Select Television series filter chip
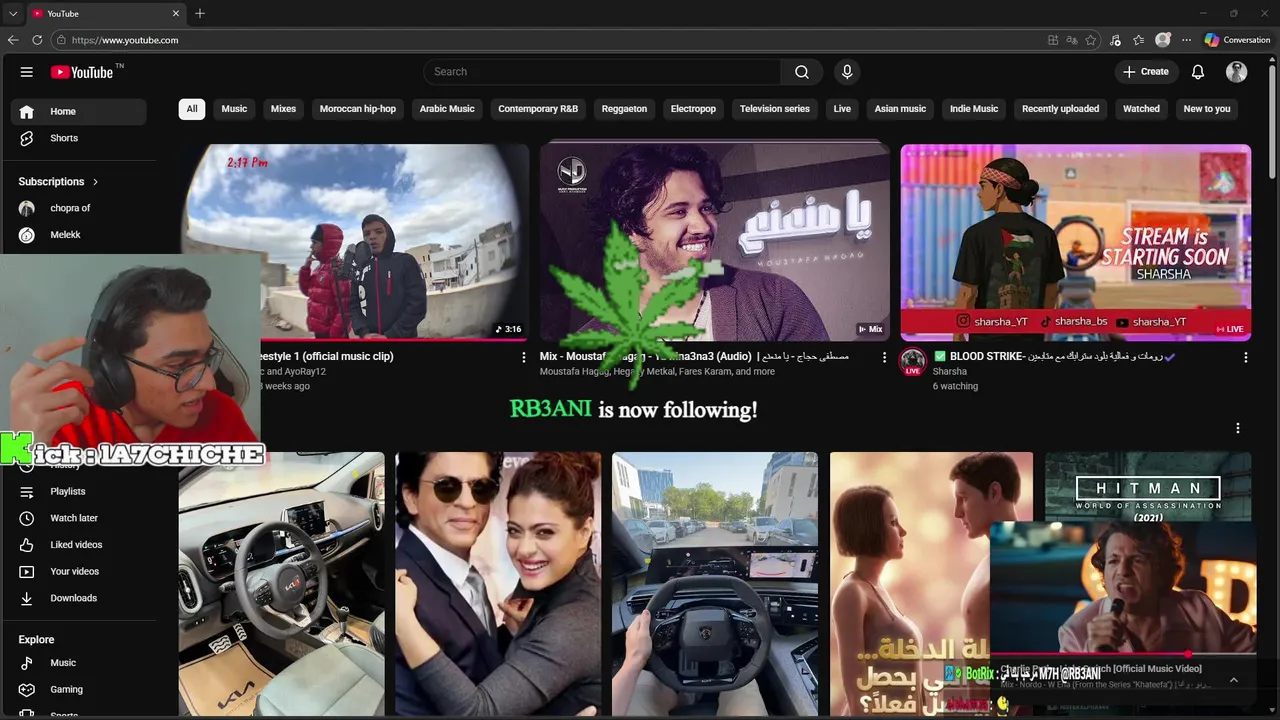Viewport: 1280px width, 720px height. (775, 109)
